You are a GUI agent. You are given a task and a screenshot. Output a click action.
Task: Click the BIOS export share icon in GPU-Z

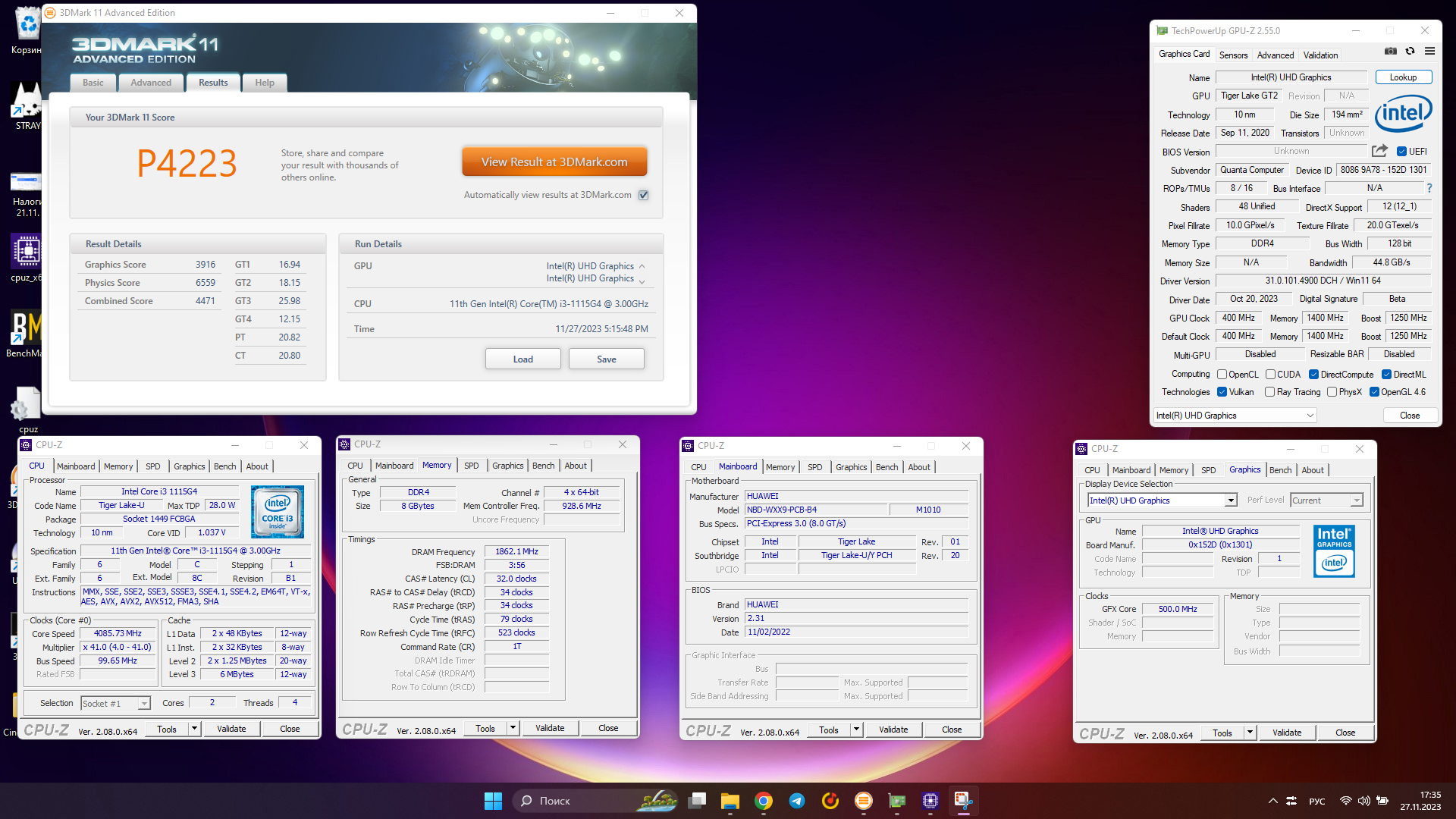[1379, 151]
